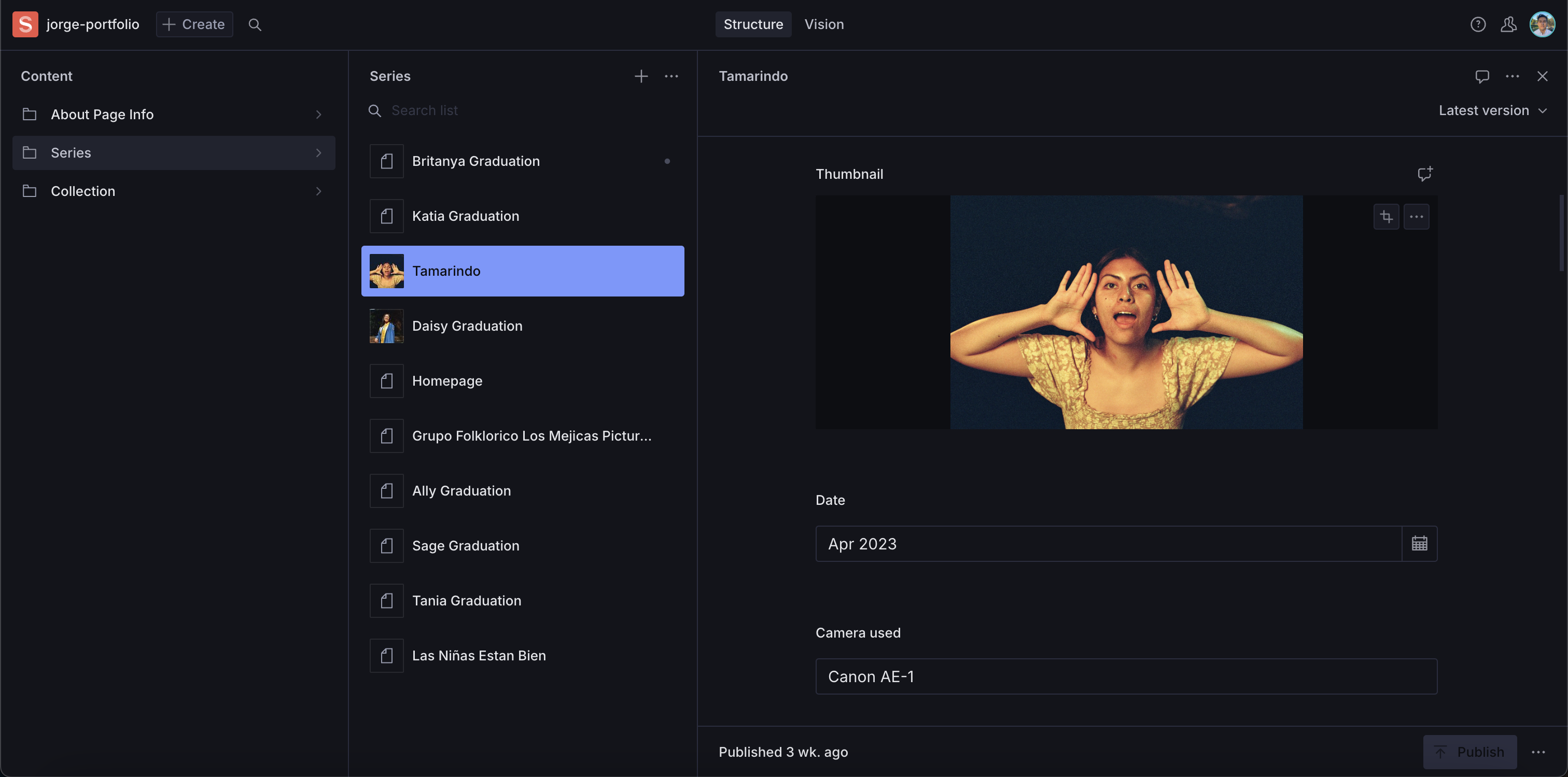Click Ally Graduation document icon
The height and width of the screenshot is (777, 1568).
(386, 491)
